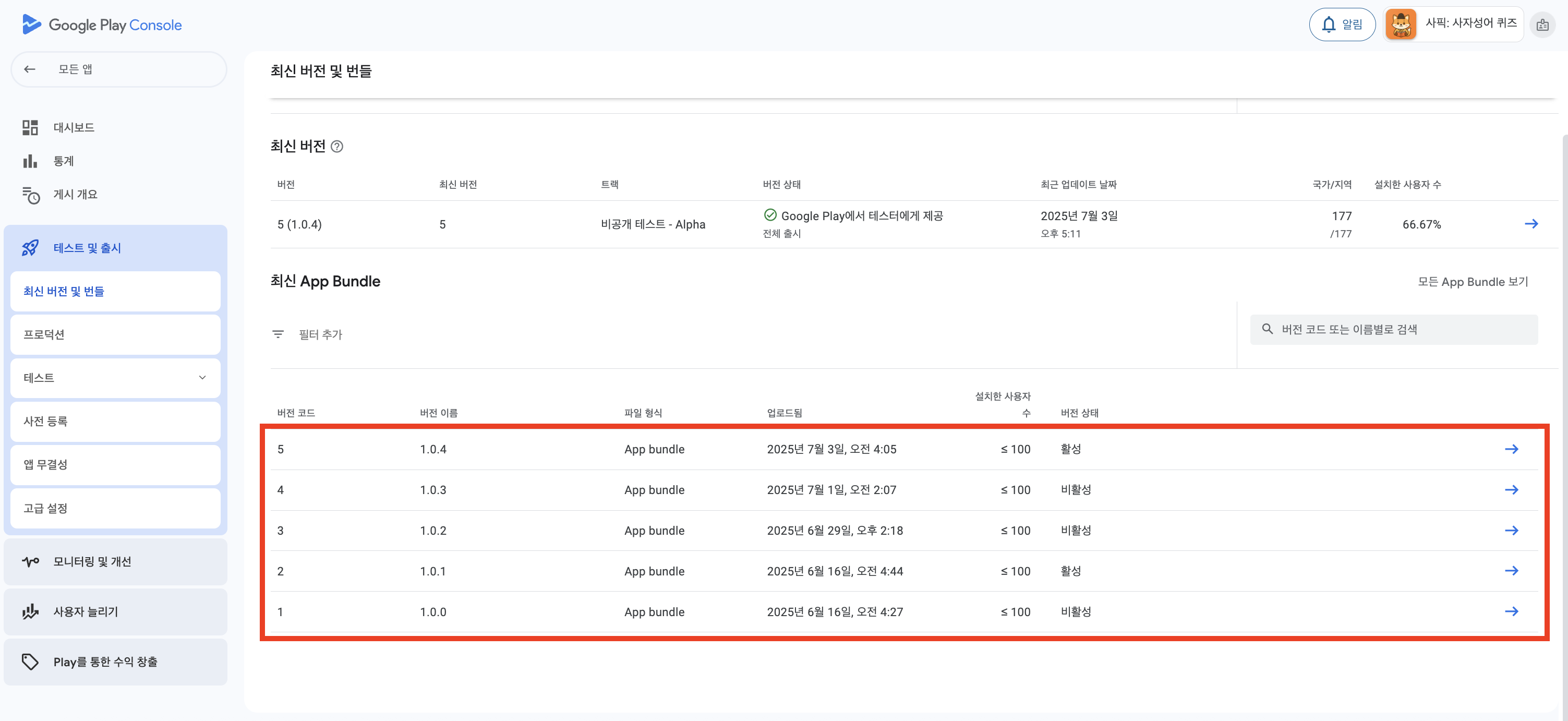The height and width of the screenshot is (721, 1568).
Task: Open 게시 개요 in the sidebar
Action: point(75,194)
